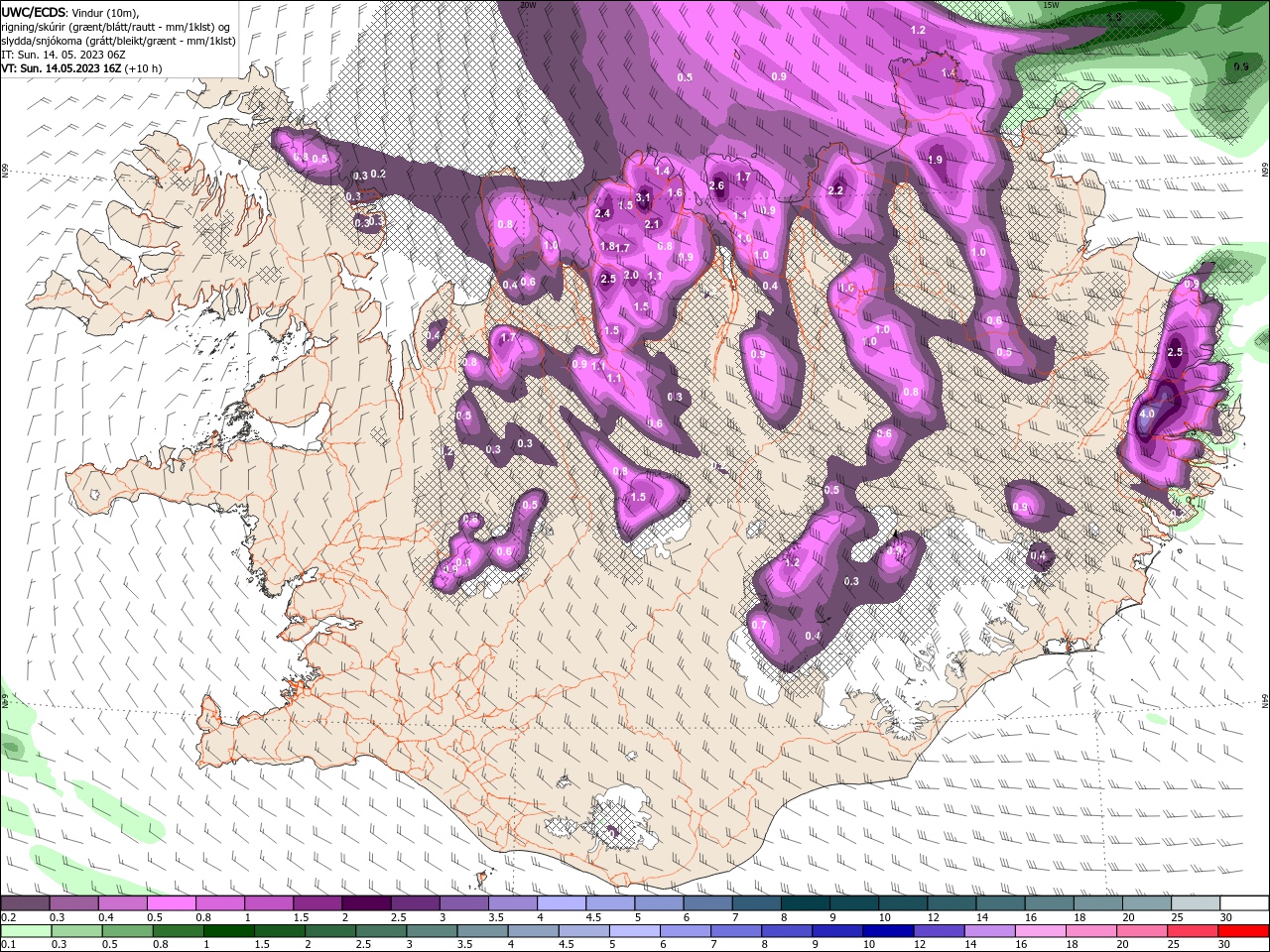Viewport: 1270px width, 952px height.
Task: Select the 1.8 snowfall value on the map
Action: tap(607, 247)
